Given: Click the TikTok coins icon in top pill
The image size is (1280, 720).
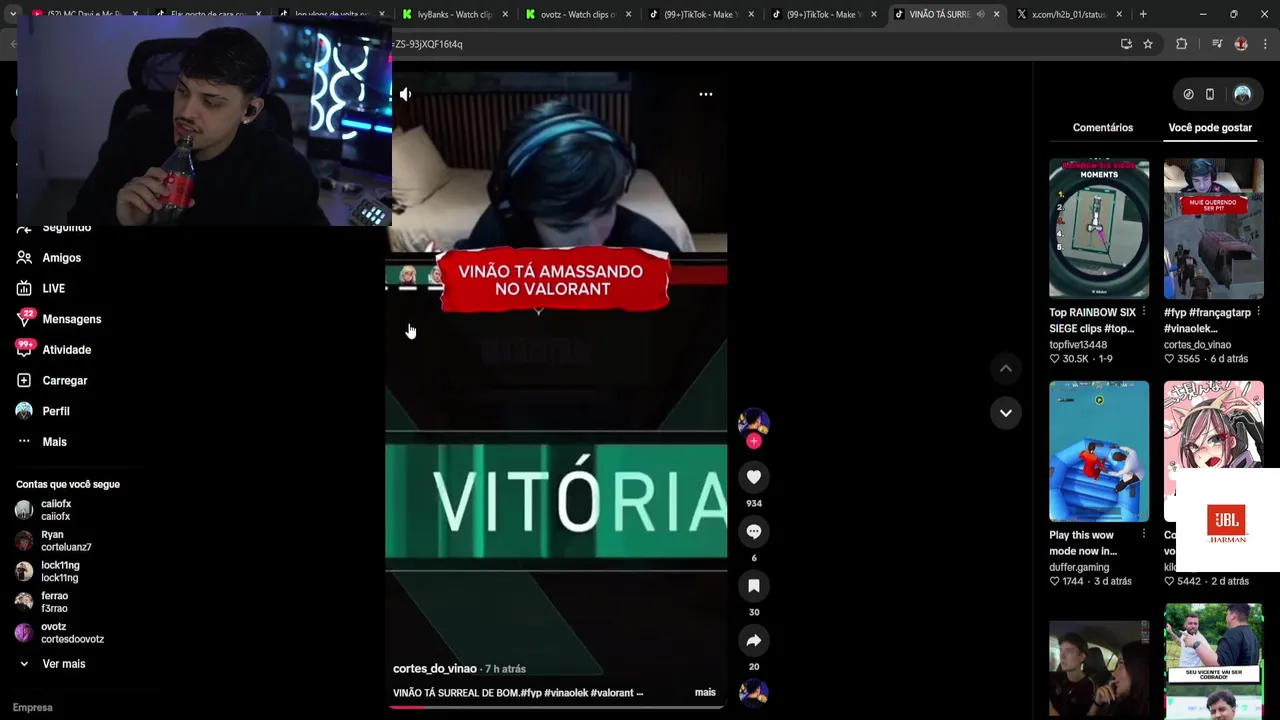Looking at the screenshot, I should coord(1188,94).
